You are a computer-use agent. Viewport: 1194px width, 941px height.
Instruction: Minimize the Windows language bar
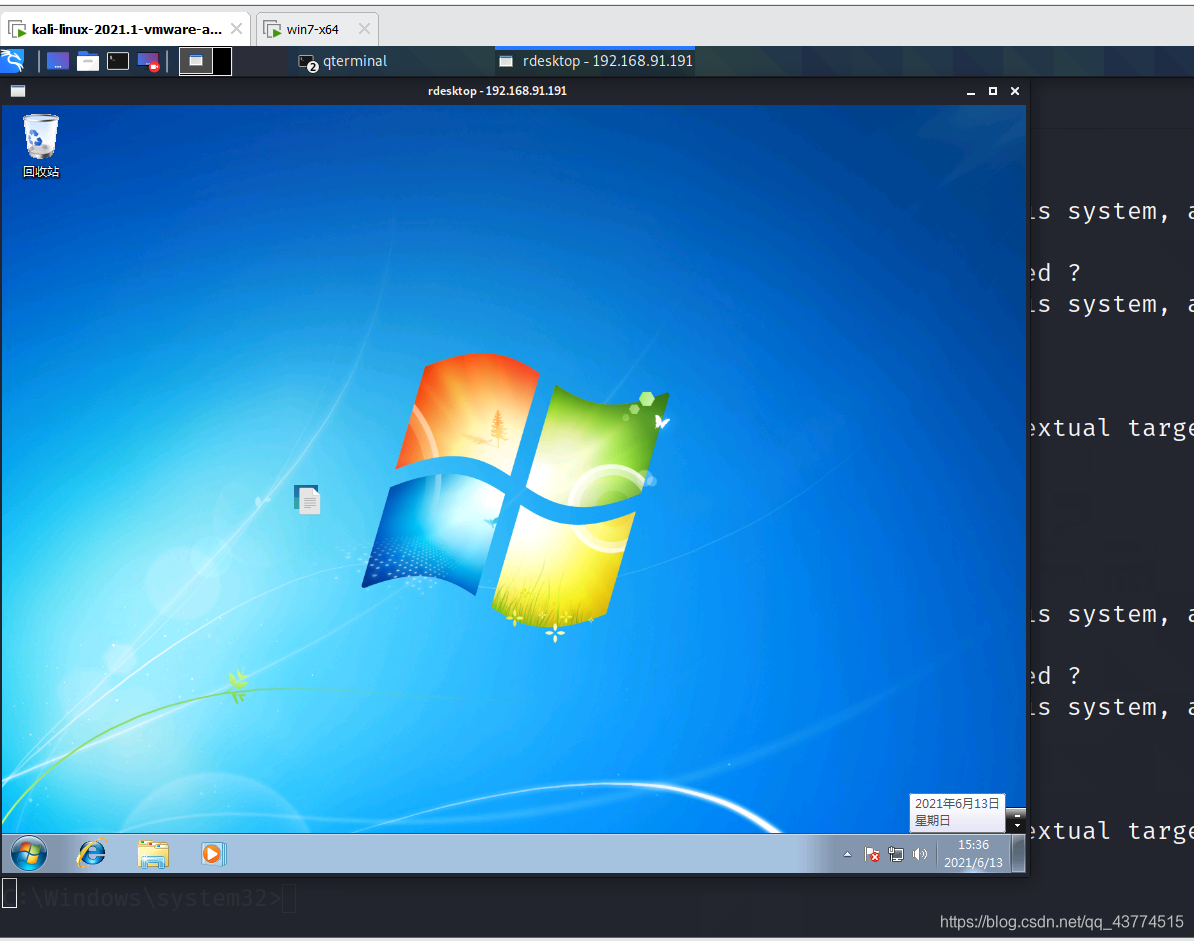1017,815
